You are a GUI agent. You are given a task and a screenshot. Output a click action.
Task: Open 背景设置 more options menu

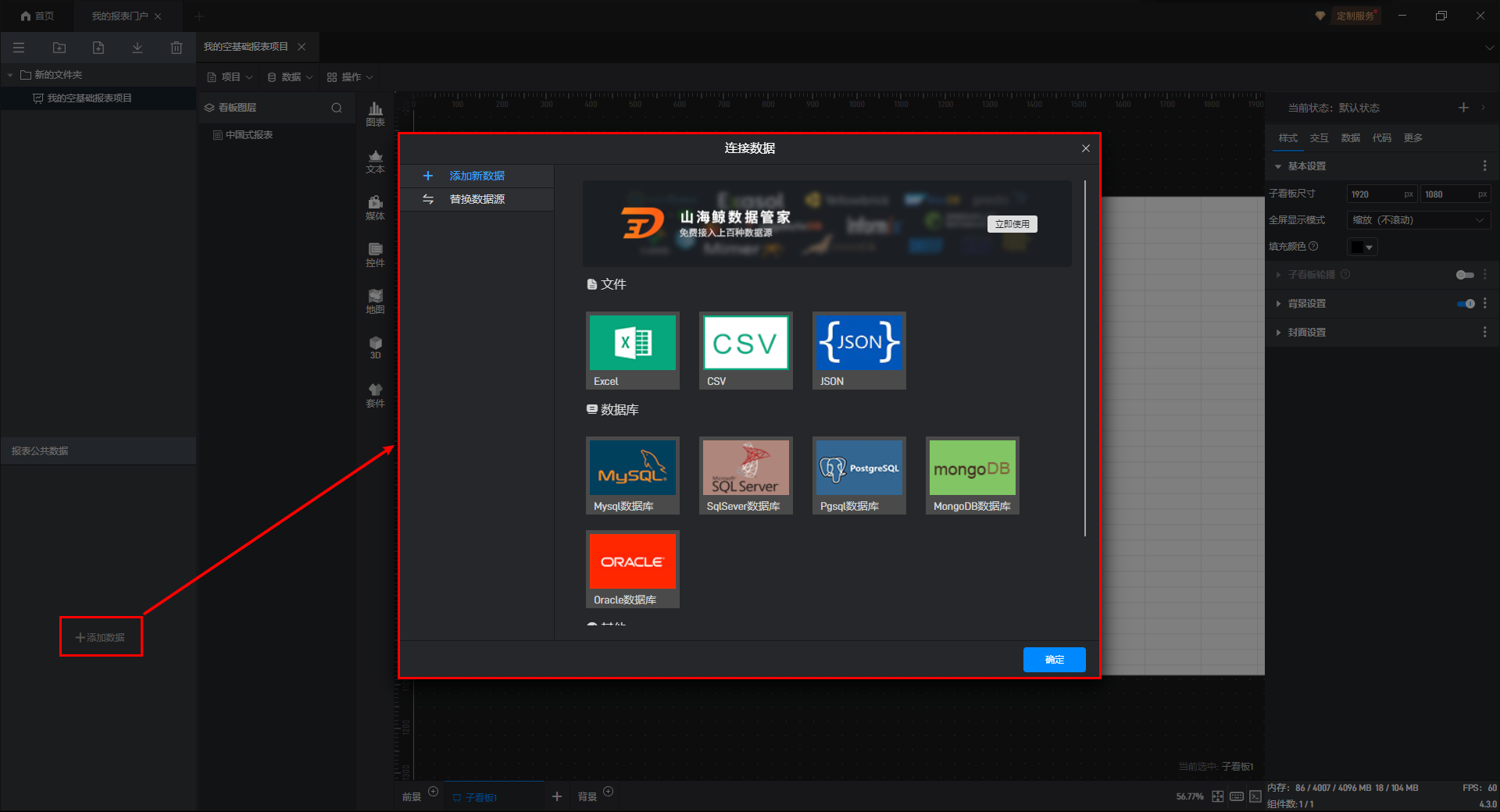pyautogui.click(x=1485, y=304)
